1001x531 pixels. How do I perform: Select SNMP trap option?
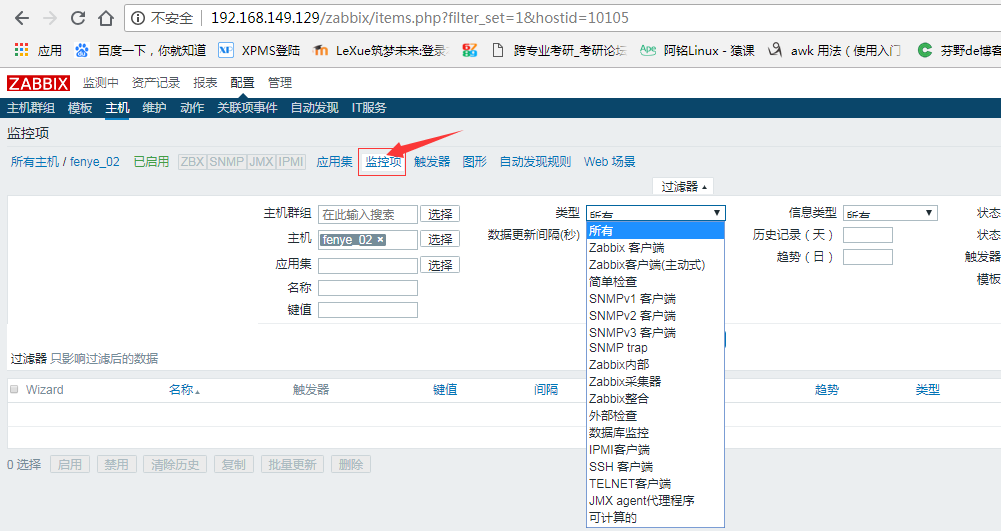tap(656, 348)
